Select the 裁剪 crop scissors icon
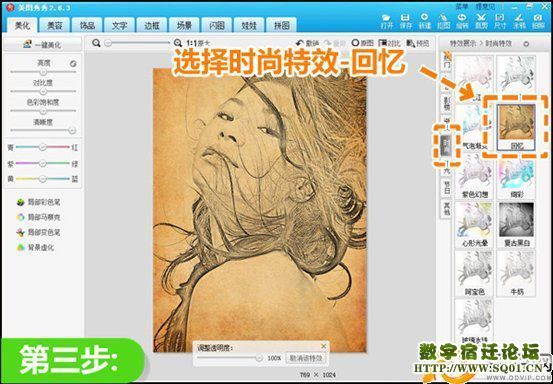The width and height of the screenshot is (553, 384). pyautogui.click(x=480, y=21)
